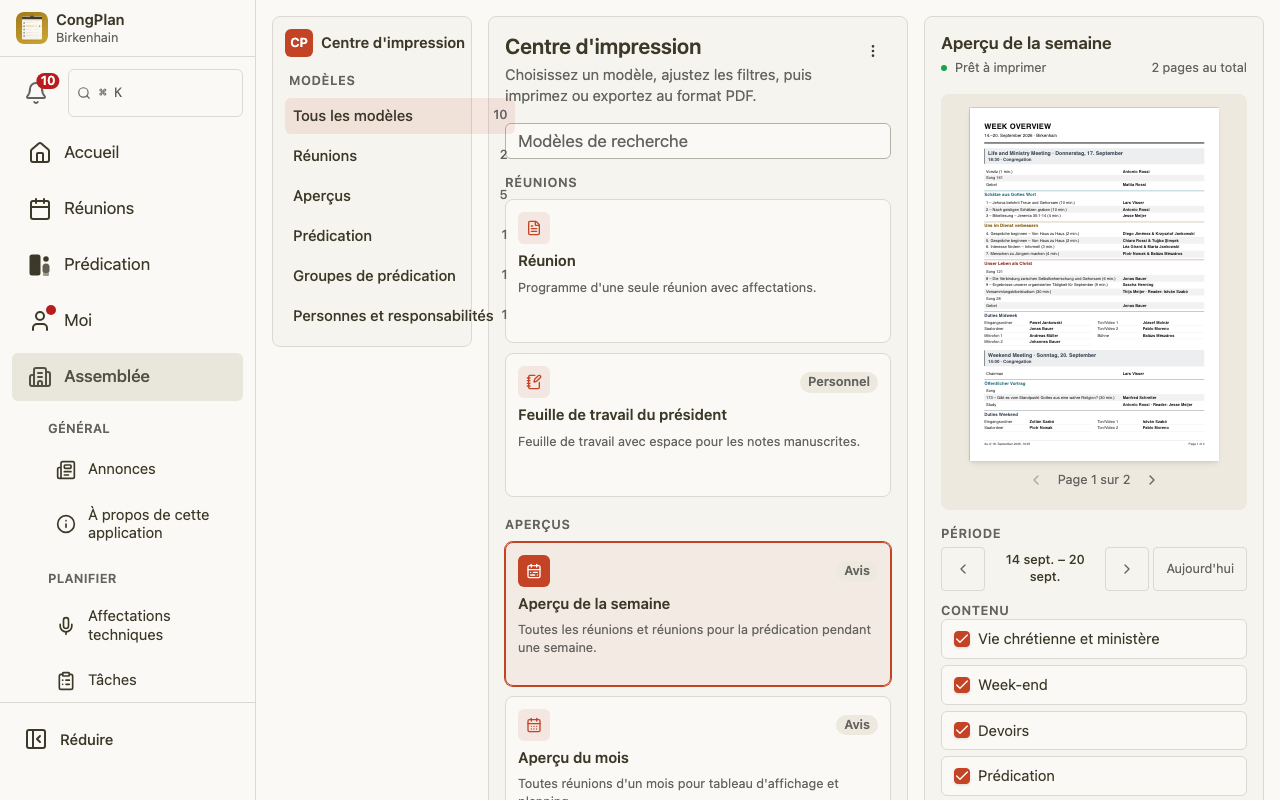Select Tous les modèles category
Viewport: 1280px width, 800px height.
pos(400,116)
